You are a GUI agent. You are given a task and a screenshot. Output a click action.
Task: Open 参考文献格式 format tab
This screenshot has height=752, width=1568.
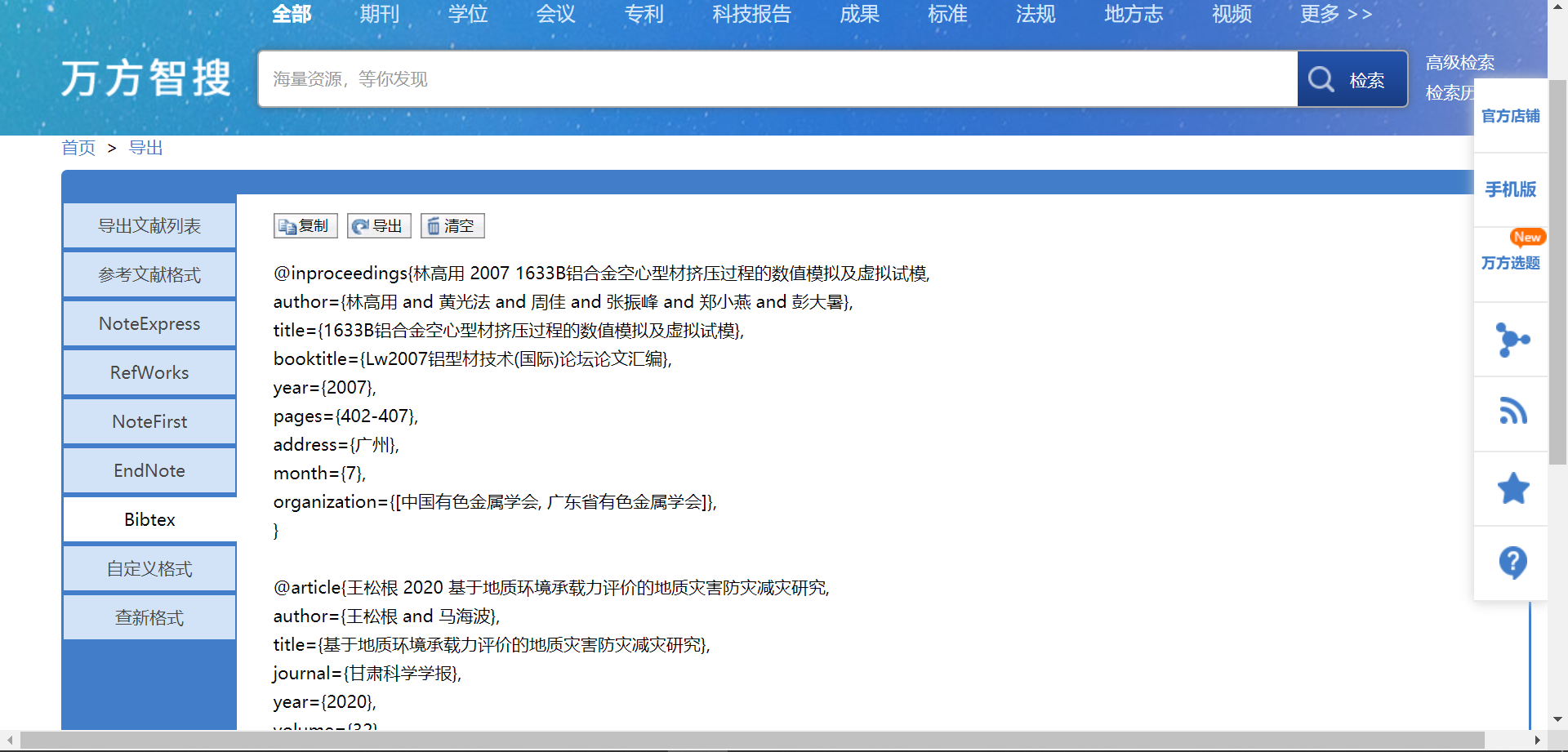[149, 274]
